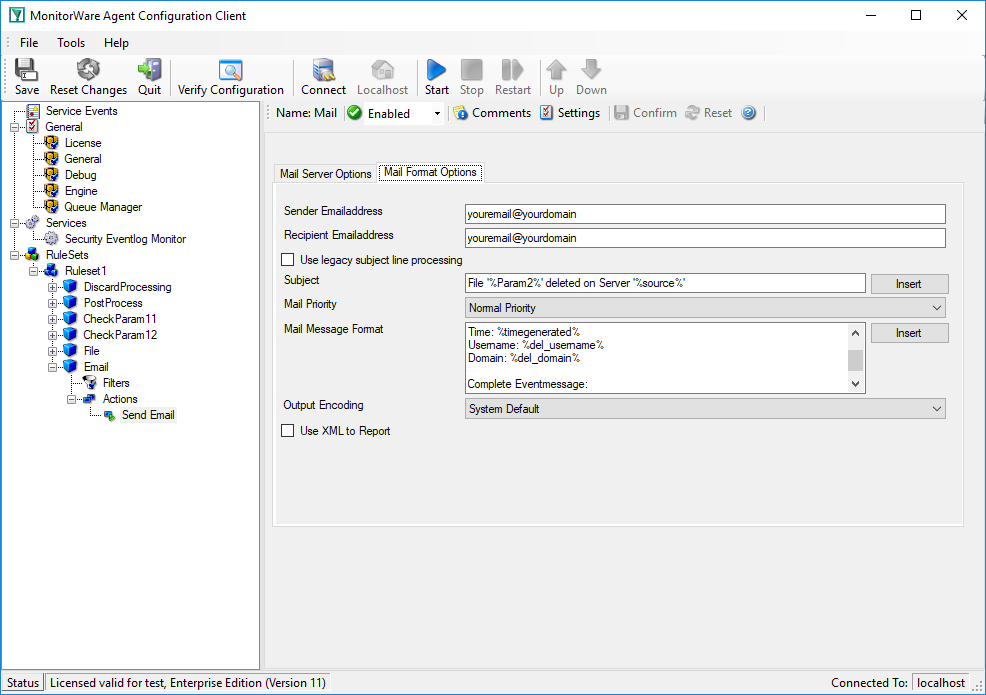Open Settings next to Comments
986x695 pixels.
click(x=570, y=113)
